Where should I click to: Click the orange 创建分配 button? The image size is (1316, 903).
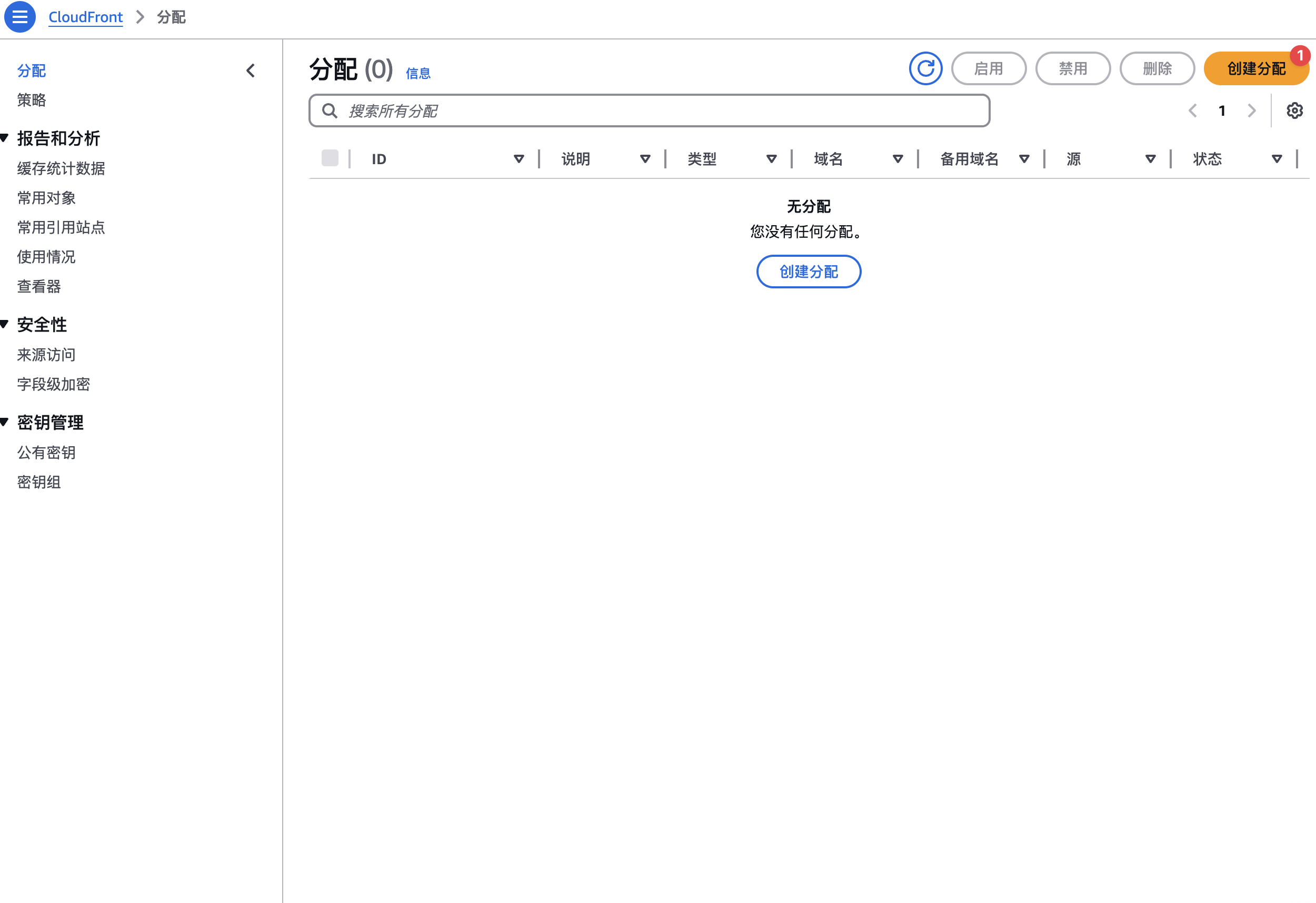1255,68
